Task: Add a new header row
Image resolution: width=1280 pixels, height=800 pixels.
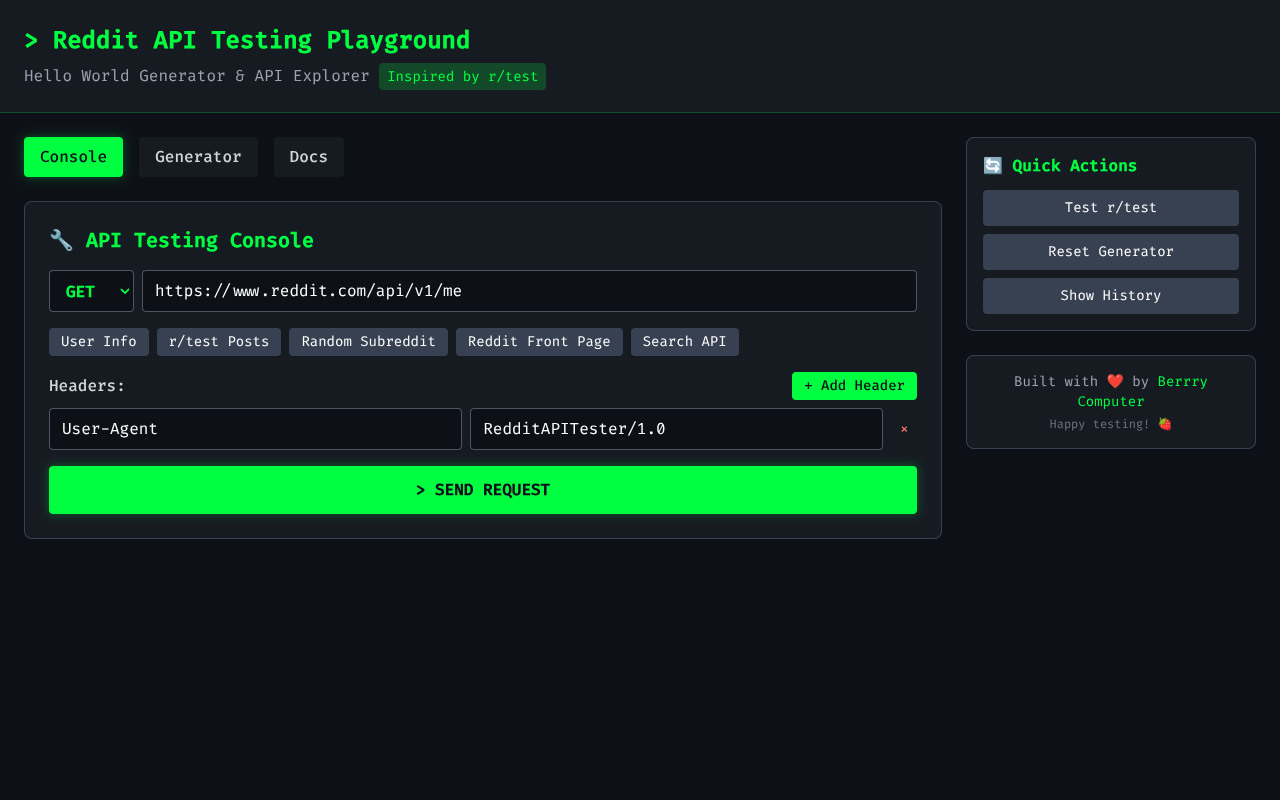Action: [854, 385]
